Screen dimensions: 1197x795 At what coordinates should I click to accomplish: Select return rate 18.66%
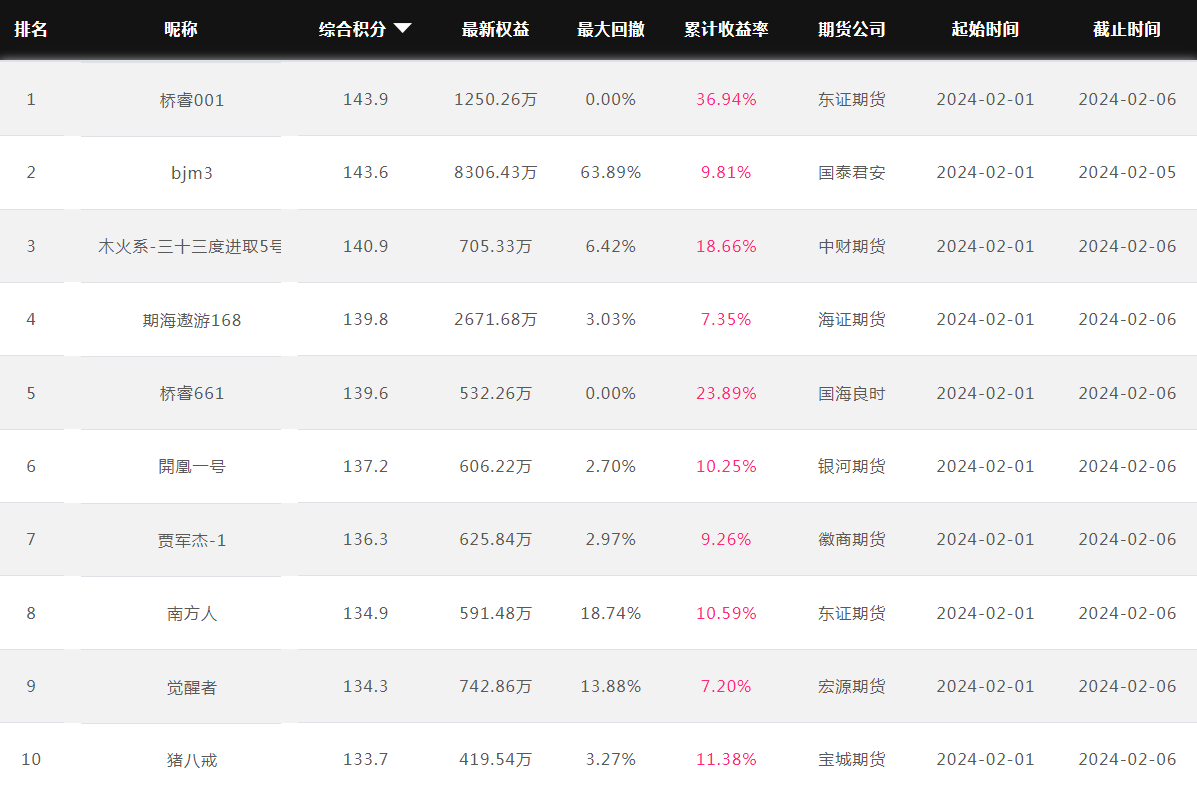pyautogui.click(x=726, y=246)
